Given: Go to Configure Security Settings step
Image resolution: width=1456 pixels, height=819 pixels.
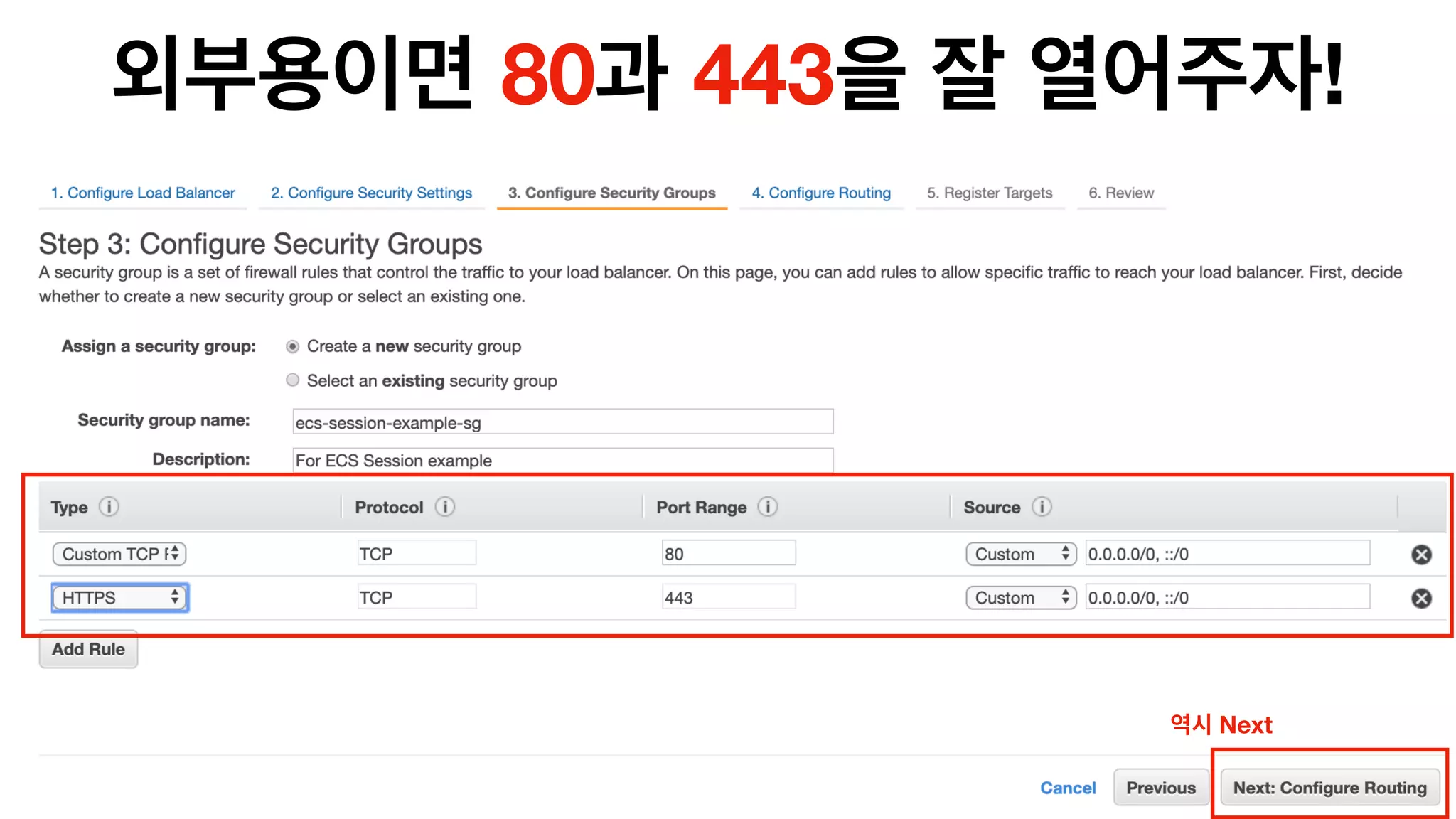Looking at the screenshot, I should click(371, 193).
